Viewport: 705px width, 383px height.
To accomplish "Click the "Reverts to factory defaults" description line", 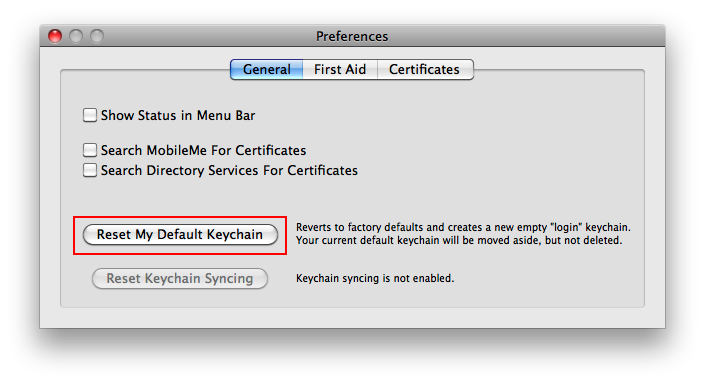I will coord(463,227).
